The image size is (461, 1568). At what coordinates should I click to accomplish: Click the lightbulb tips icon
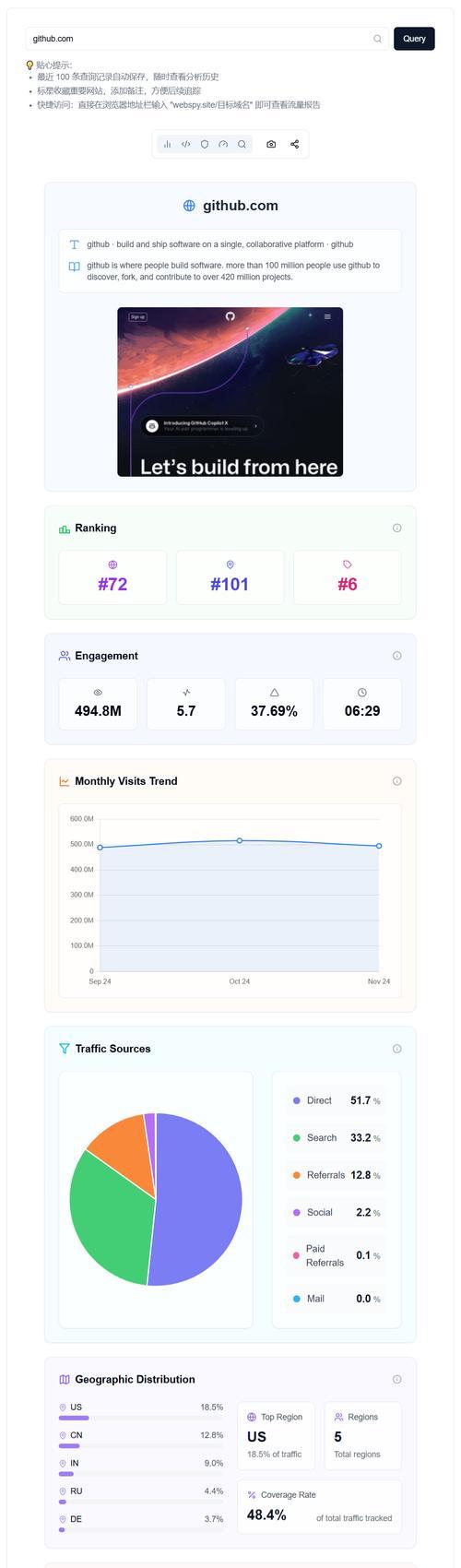pyautogui.click(x=30, y=65)
